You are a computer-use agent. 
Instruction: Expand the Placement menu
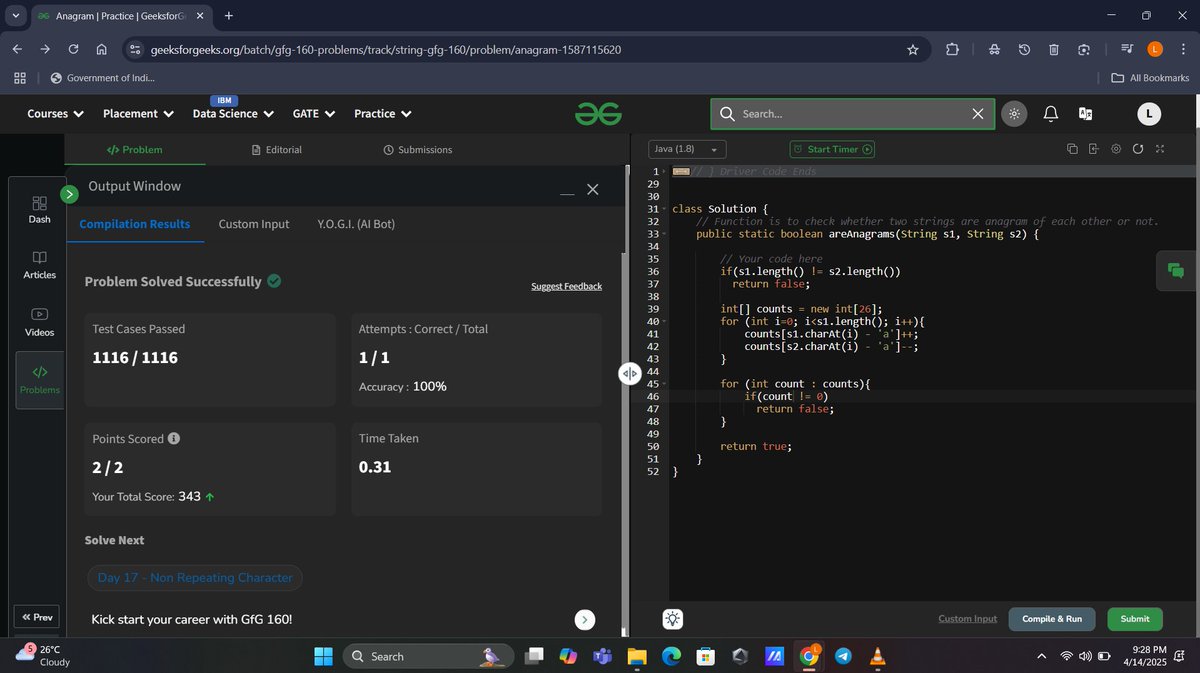[138, 114]
